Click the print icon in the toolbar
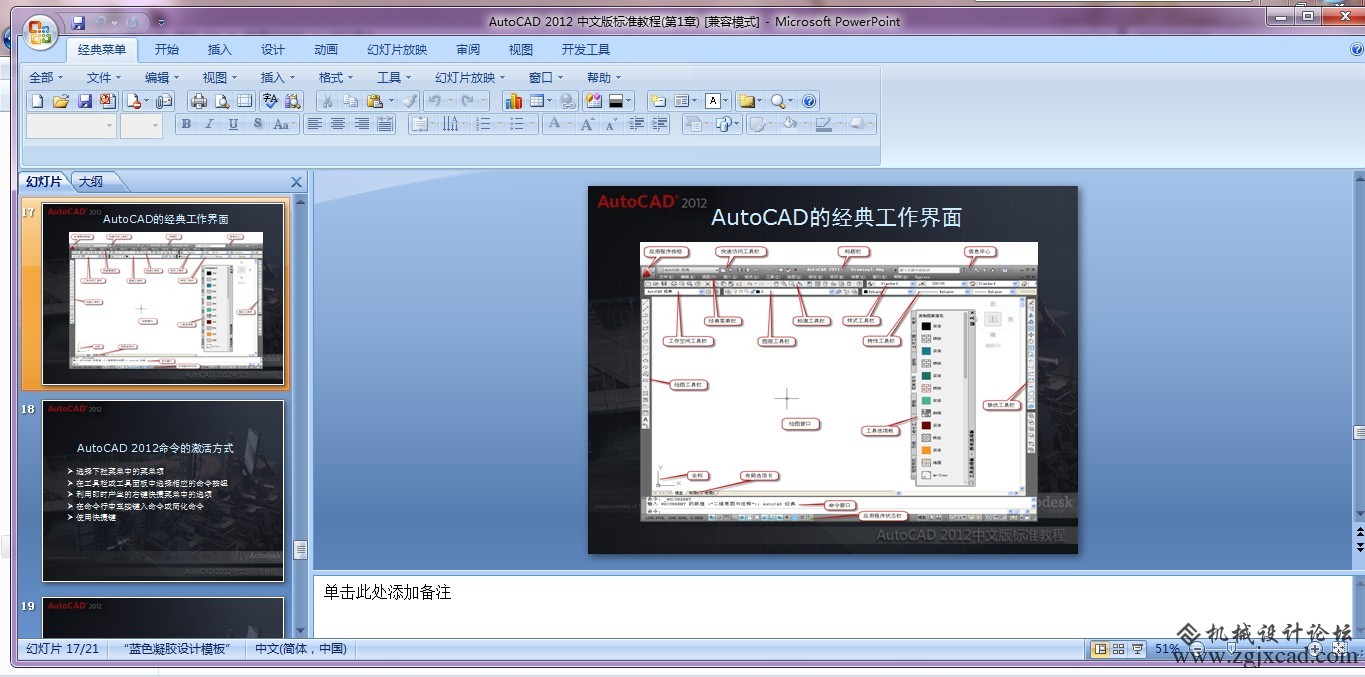Image resolution: width=1365 pixels, height=677 pixels. point(198,101)
